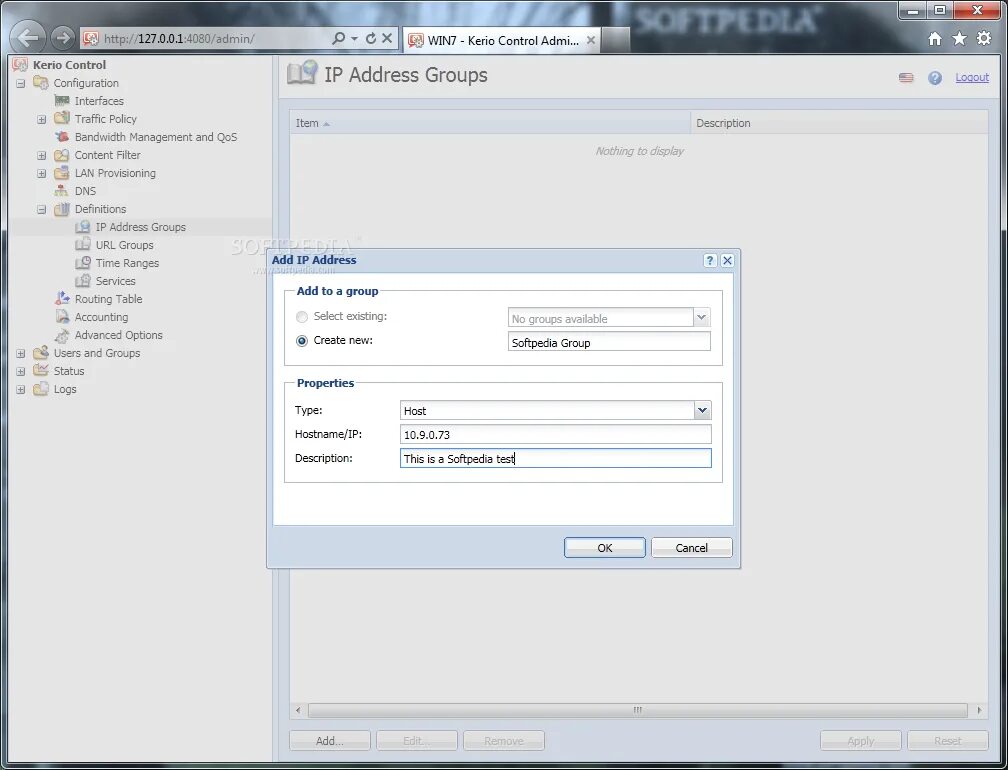The image size is (1008, 770).
Task: Open the Type dropdown showing Host
Action: pos(702,410)
